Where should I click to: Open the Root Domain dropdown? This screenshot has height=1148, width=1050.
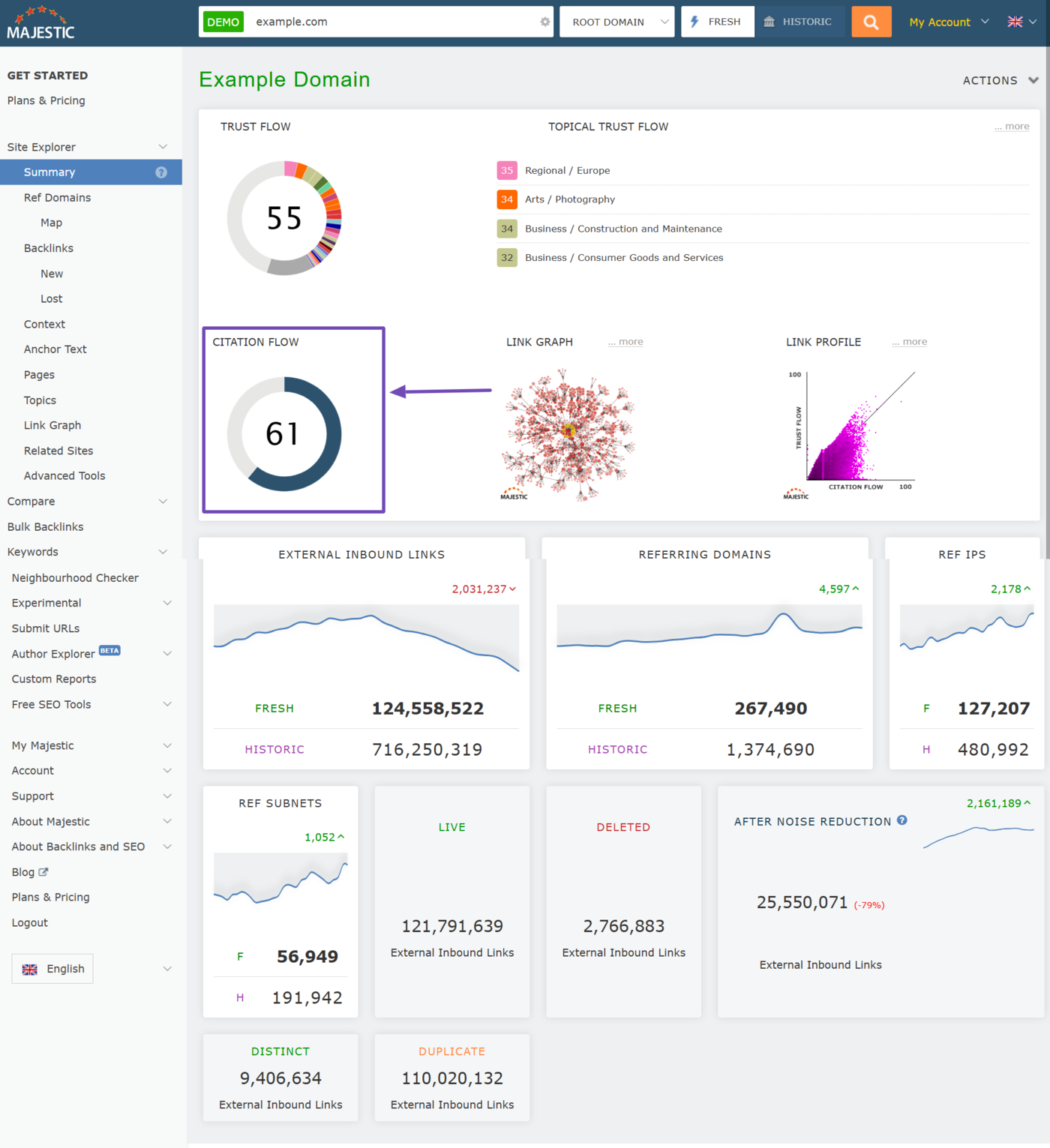tap(616, 22)
